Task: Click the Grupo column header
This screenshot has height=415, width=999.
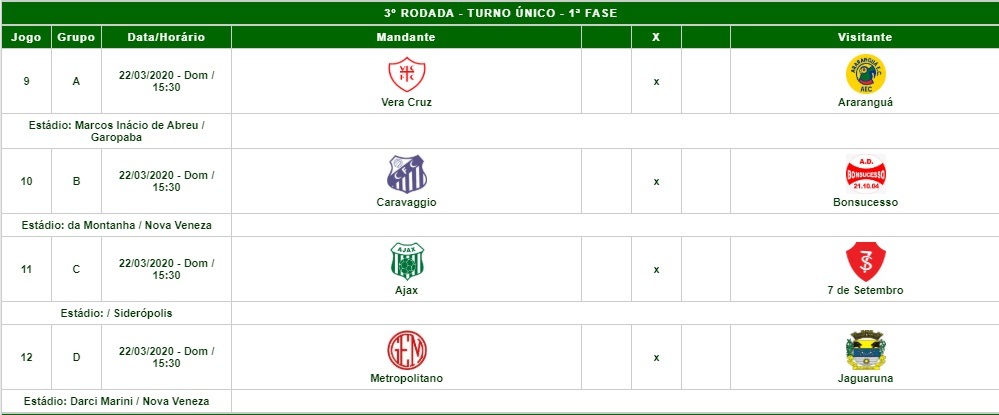Action: 76,37
